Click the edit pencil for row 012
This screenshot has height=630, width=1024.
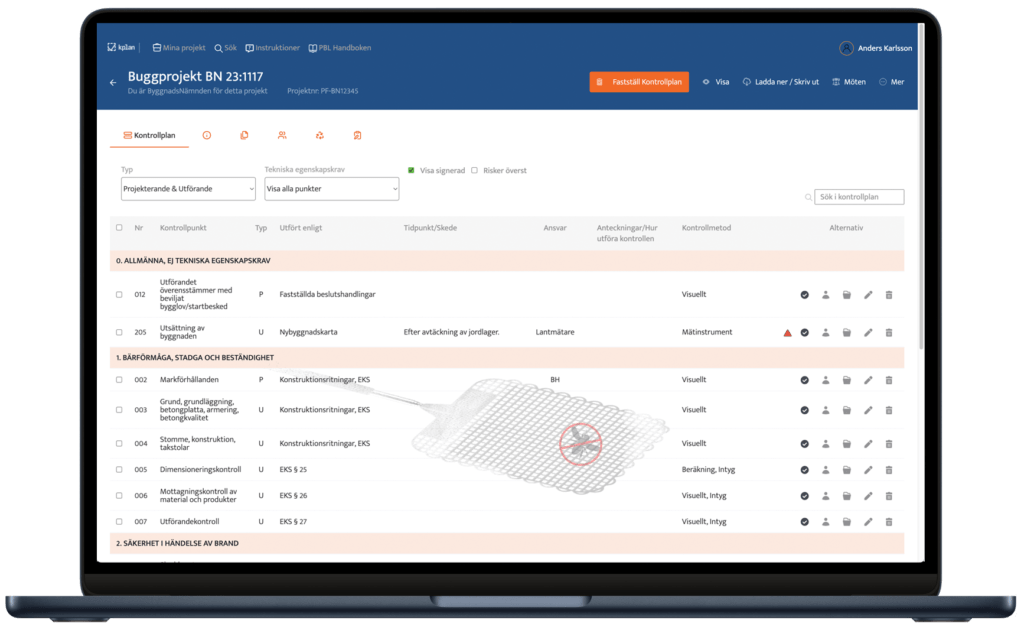(867, 295)
